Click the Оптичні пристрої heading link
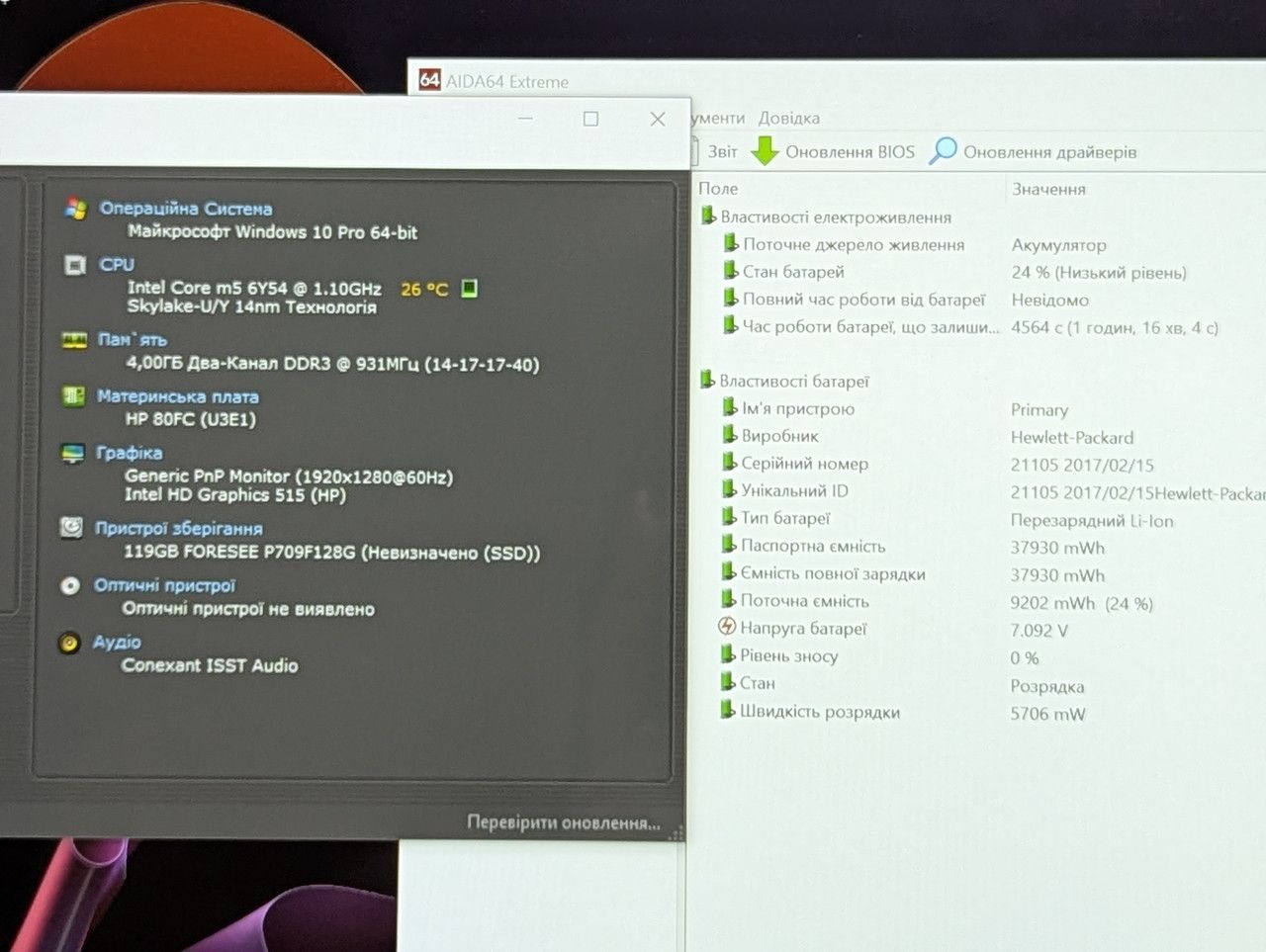Image resolution: width=1266 pixels, height=952 pixels. pos(165,585)
